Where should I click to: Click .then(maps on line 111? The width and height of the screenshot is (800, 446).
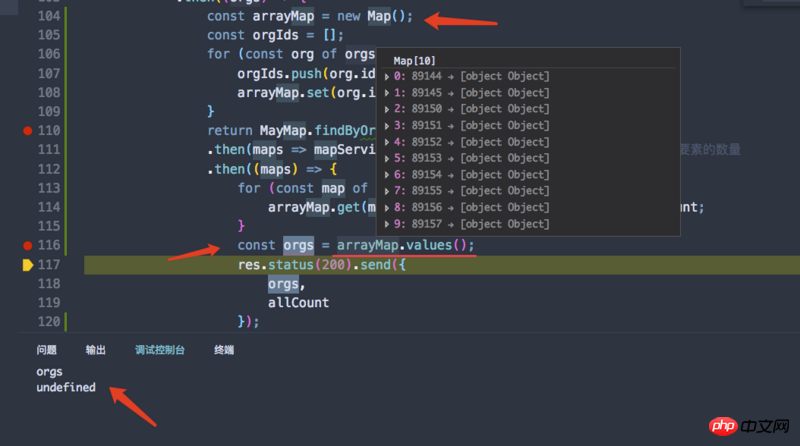tap(245, 150)
